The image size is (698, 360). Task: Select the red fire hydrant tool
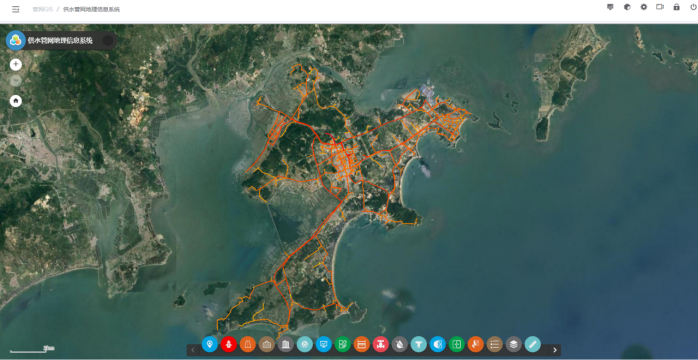229,344
